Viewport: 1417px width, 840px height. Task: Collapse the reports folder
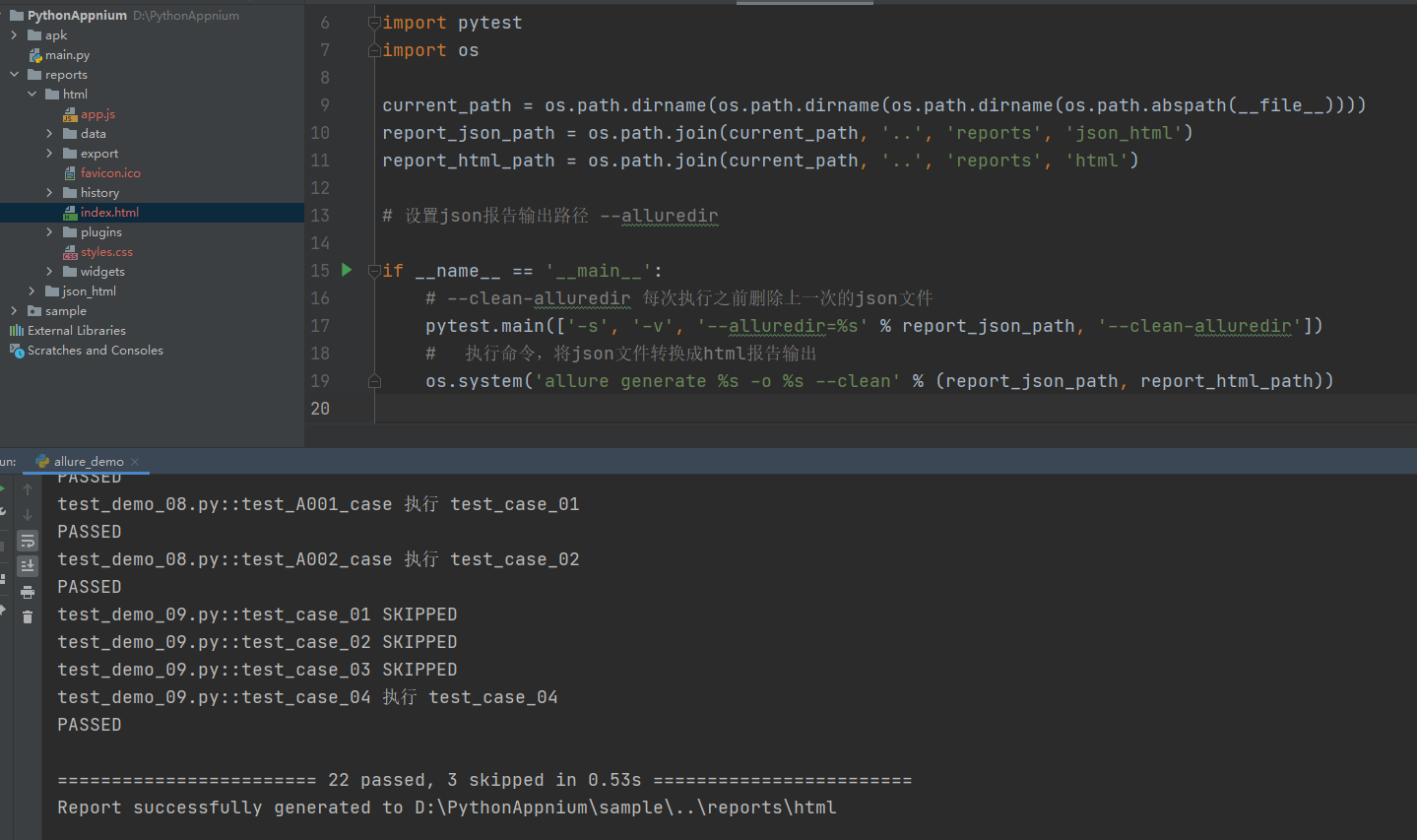click(14, 75)
